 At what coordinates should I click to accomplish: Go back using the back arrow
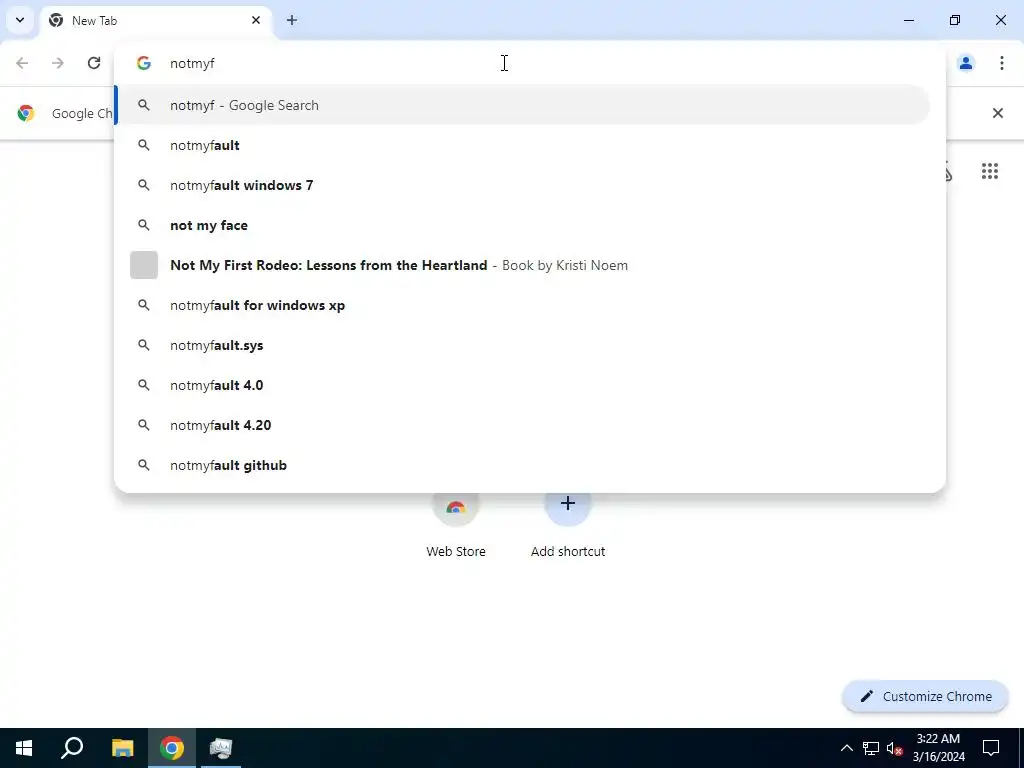22,63
